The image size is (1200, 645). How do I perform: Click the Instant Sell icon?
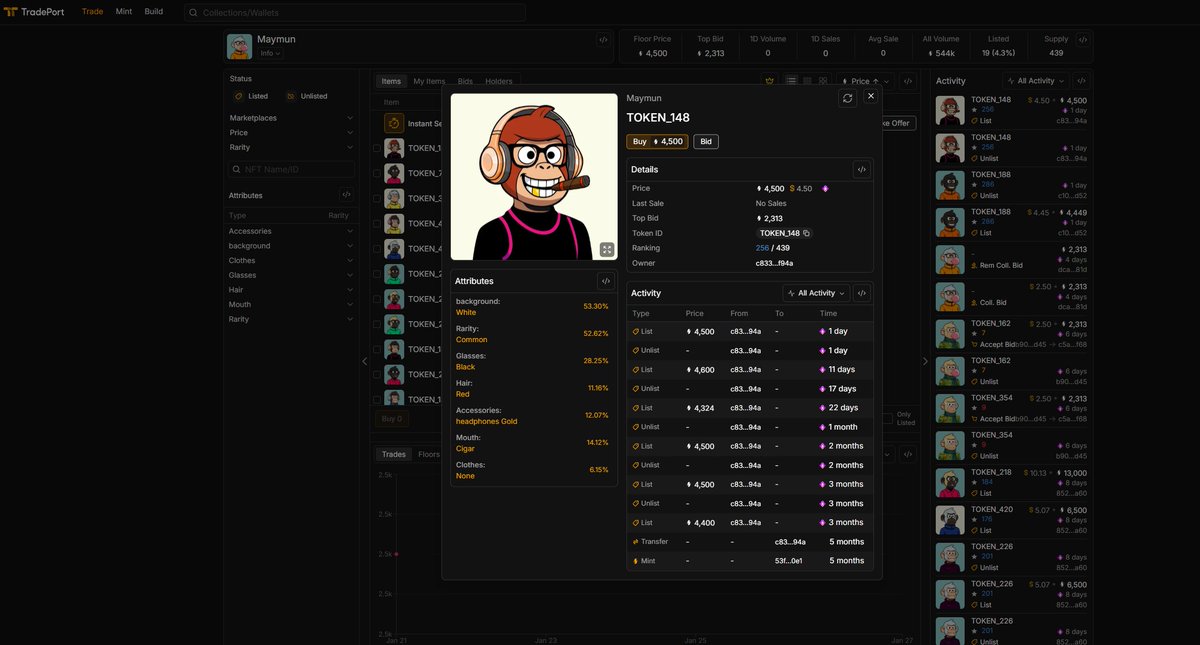click(394, 123)
